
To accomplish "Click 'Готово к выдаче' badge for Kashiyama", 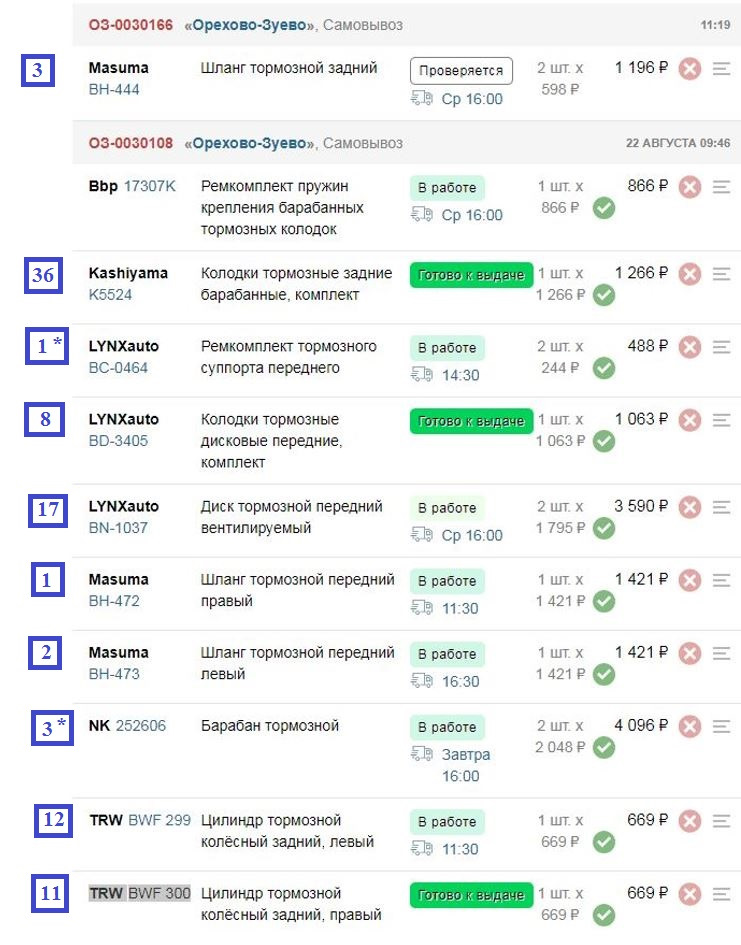I will [x=471, y=275].
